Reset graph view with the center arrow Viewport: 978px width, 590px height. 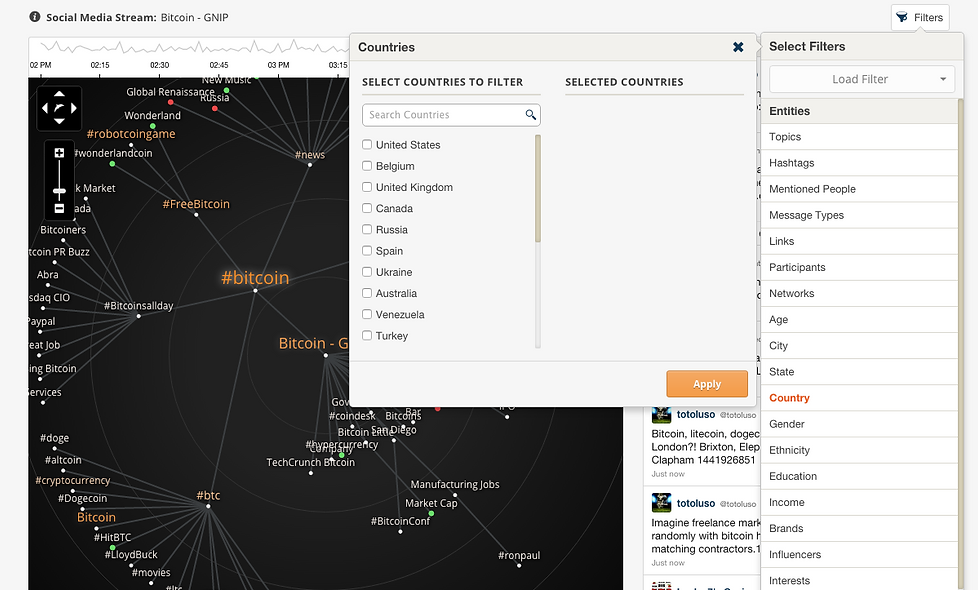[59, 108]
